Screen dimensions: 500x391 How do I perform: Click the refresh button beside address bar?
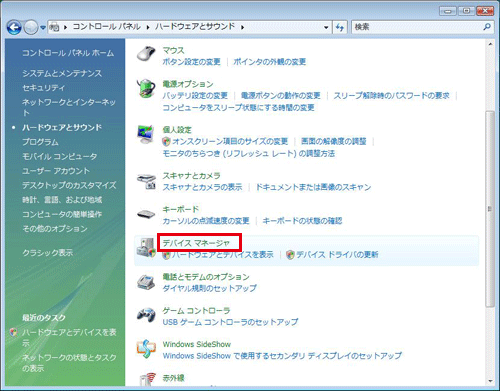(340, 27)
